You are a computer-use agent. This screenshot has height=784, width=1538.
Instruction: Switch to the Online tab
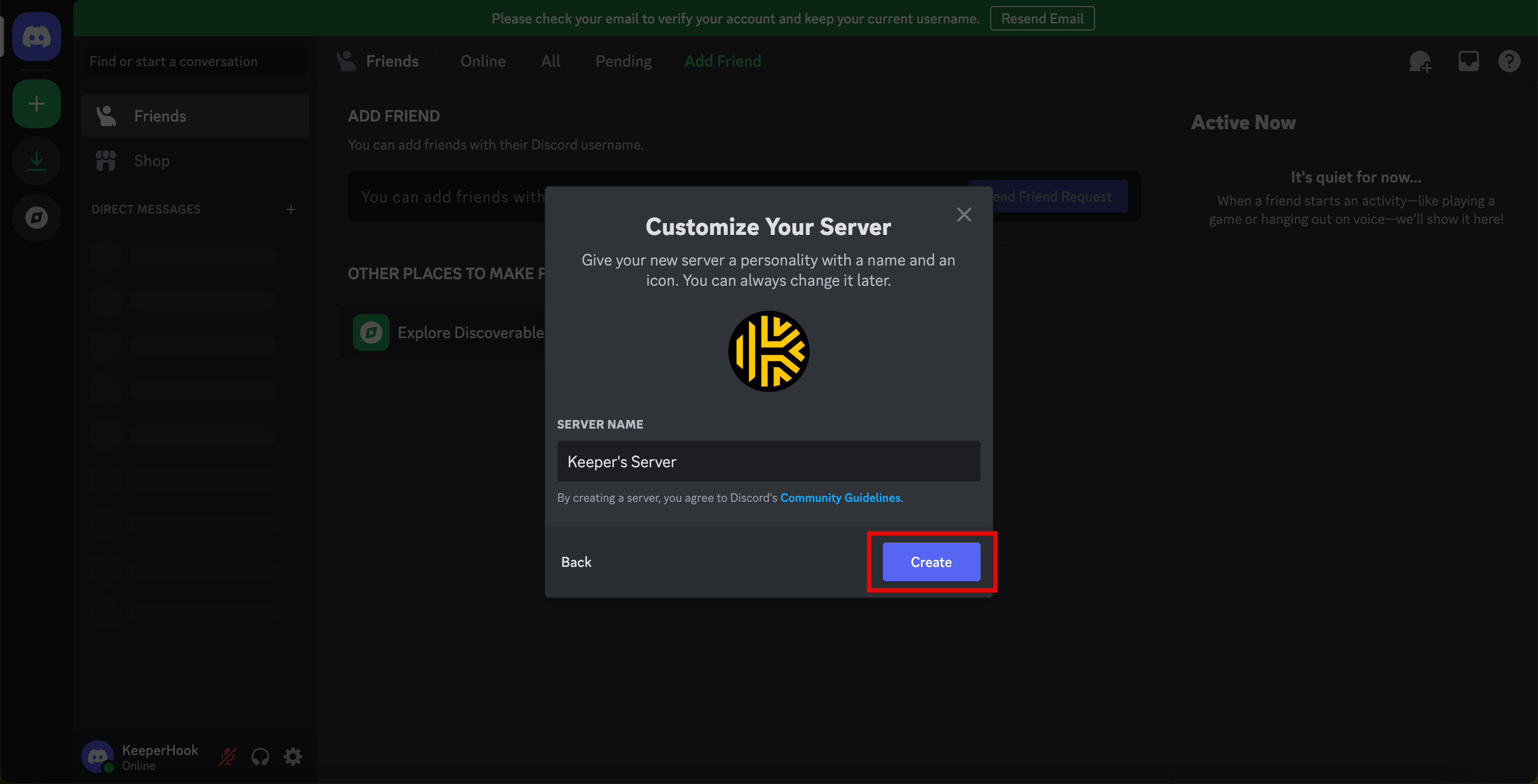coord(483,62)
